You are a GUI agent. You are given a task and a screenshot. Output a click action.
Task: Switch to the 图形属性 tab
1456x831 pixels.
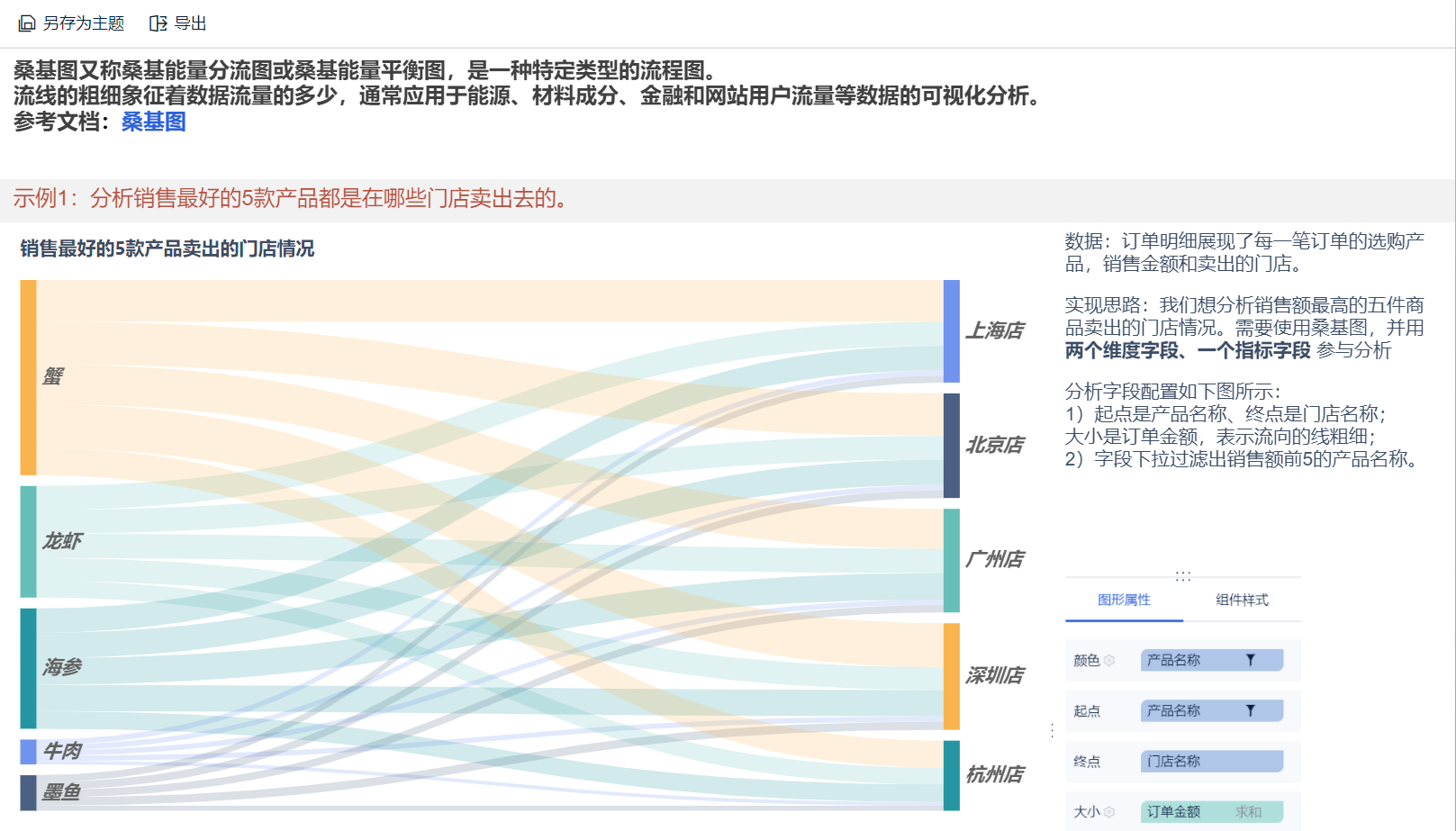(x=1124, y=600)
